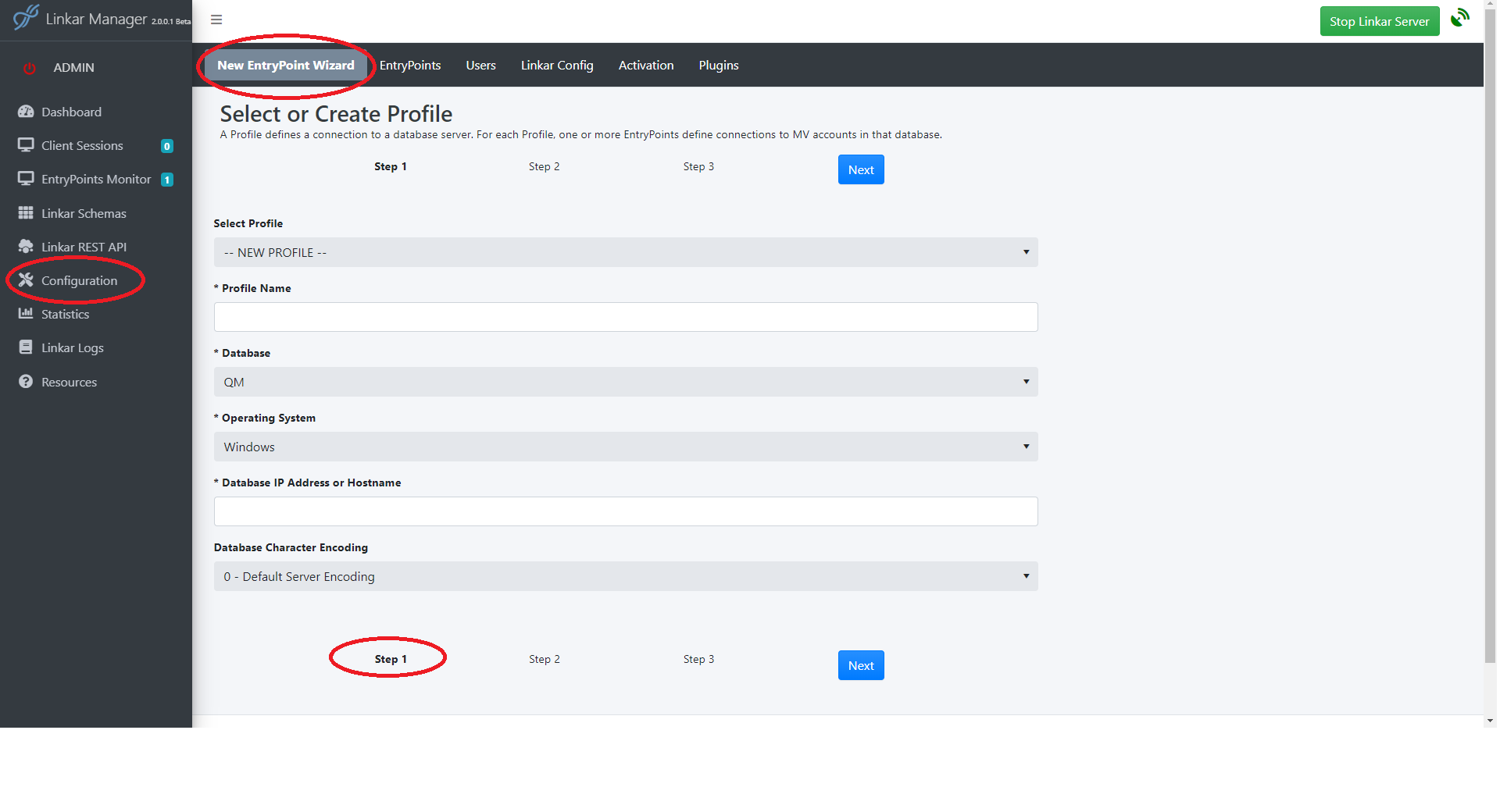Click the Resources question mark icon
1500x812 pixels.
[x=26, y=382]
